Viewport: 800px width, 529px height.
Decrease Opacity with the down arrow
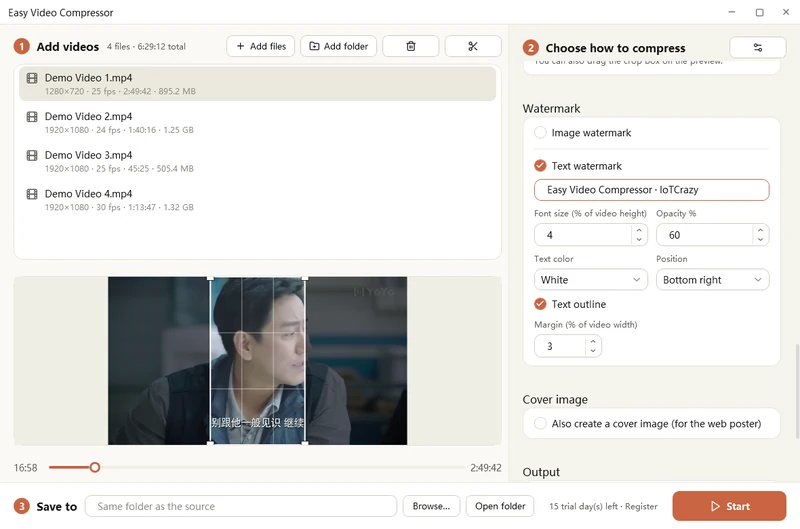coord(760,240)
